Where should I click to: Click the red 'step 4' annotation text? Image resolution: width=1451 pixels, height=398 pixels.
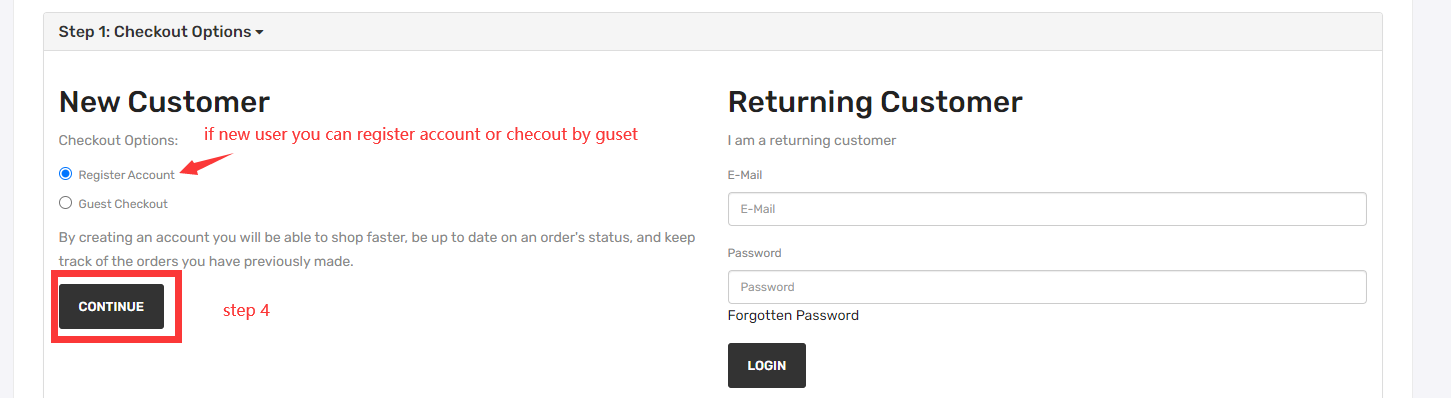[x=246, y=311]
